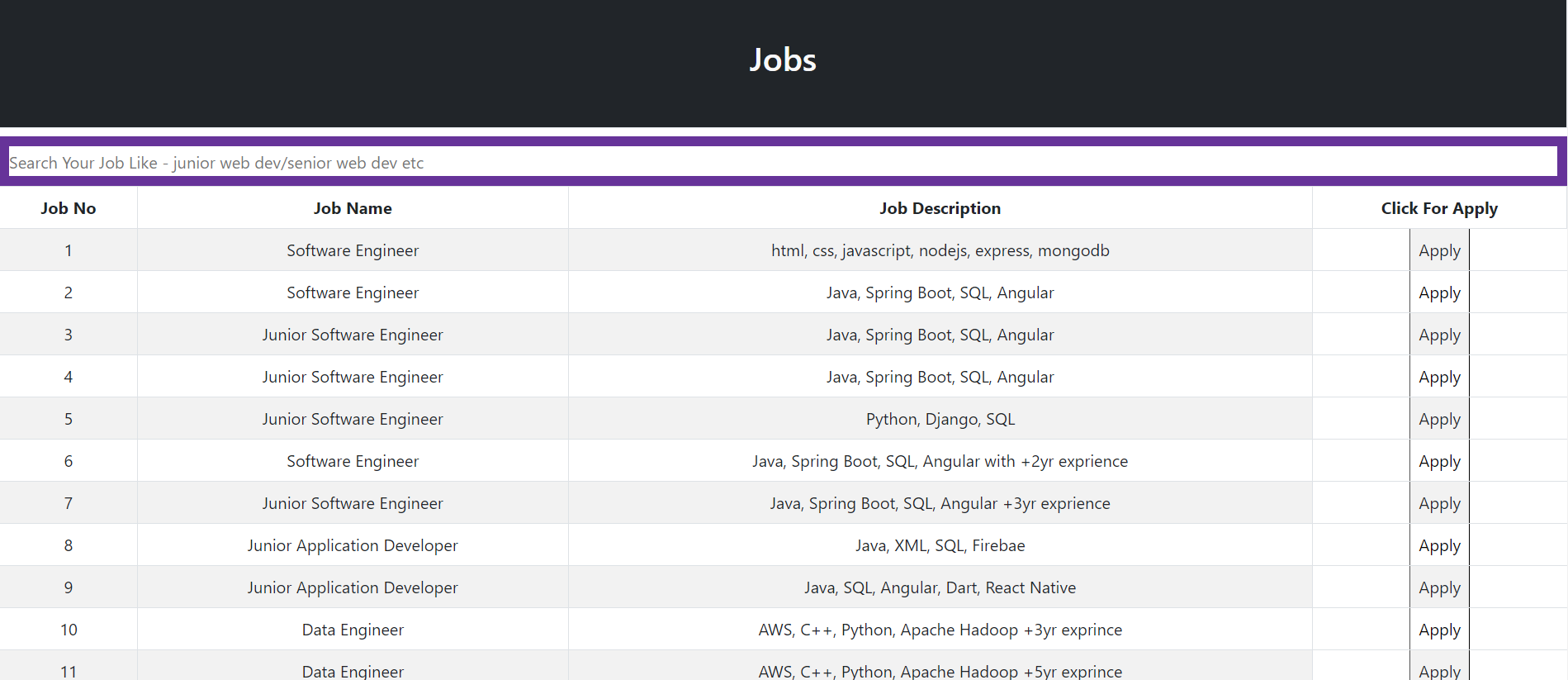1568x680 pixels.
Task: Select job 3 description "Java, Spring Boot, SQL, Angular"
Action: (x=940, y=335)
